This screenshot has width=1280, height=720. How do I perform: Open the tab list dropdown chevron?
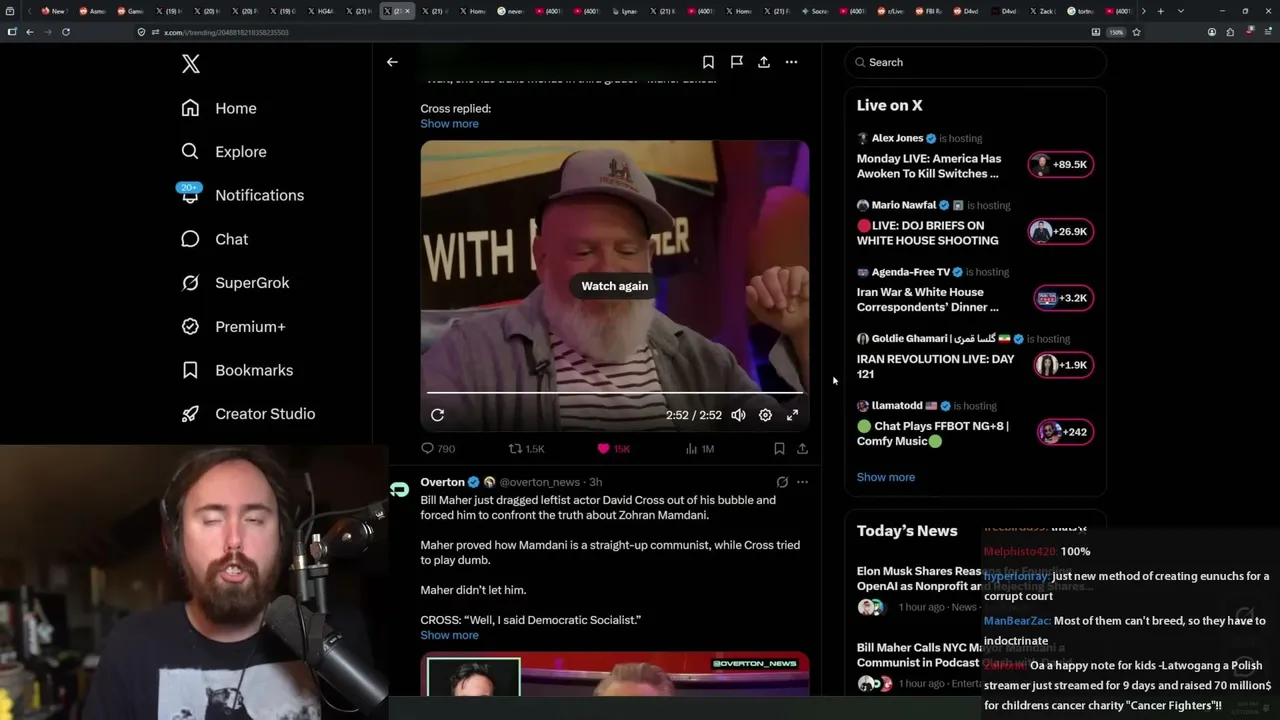click(x=1181, y=11)
